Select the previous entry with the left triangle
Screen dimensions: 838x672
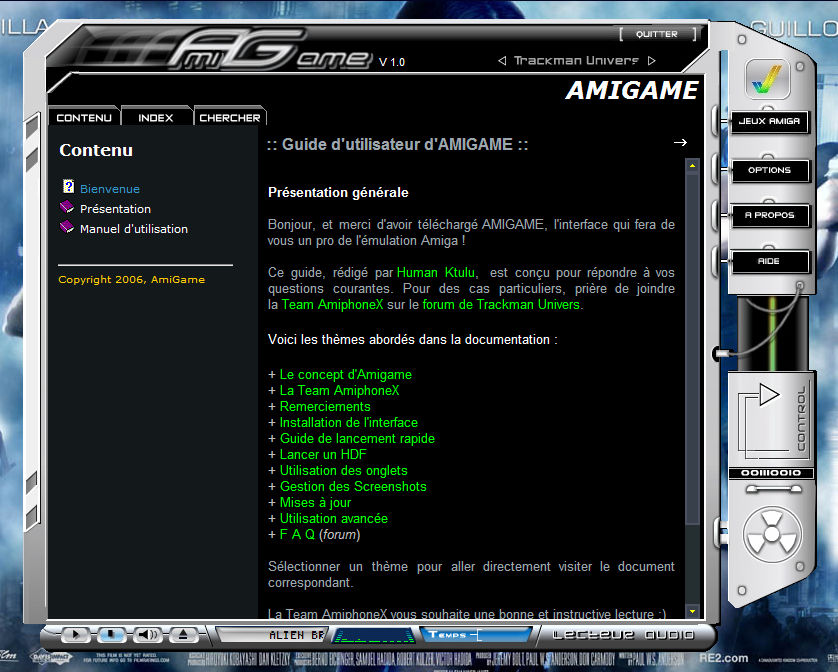click(x=502, y=61)
